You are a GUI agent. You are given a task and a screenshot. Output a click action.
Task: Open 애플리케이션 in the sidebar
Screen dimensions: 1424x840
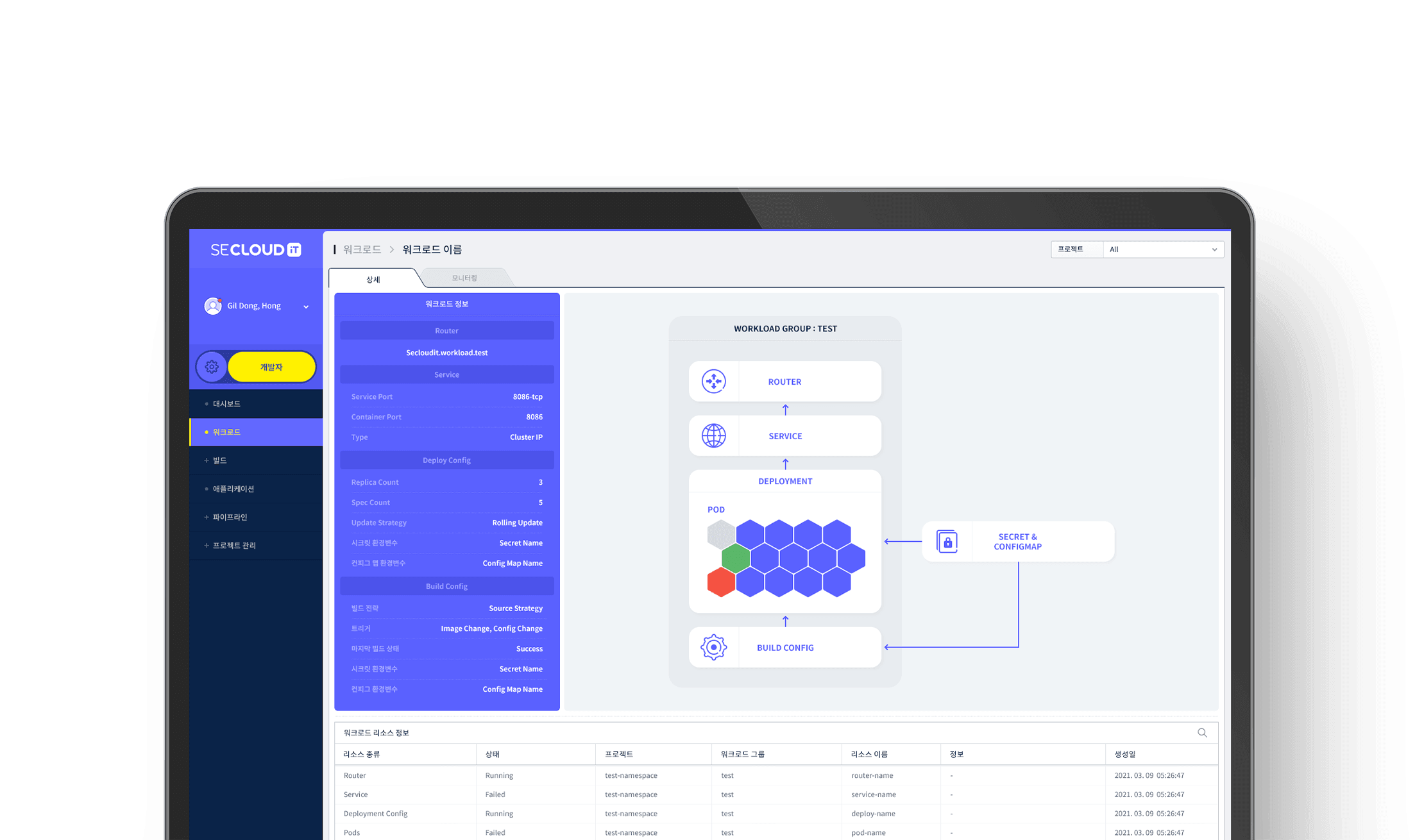233,489
